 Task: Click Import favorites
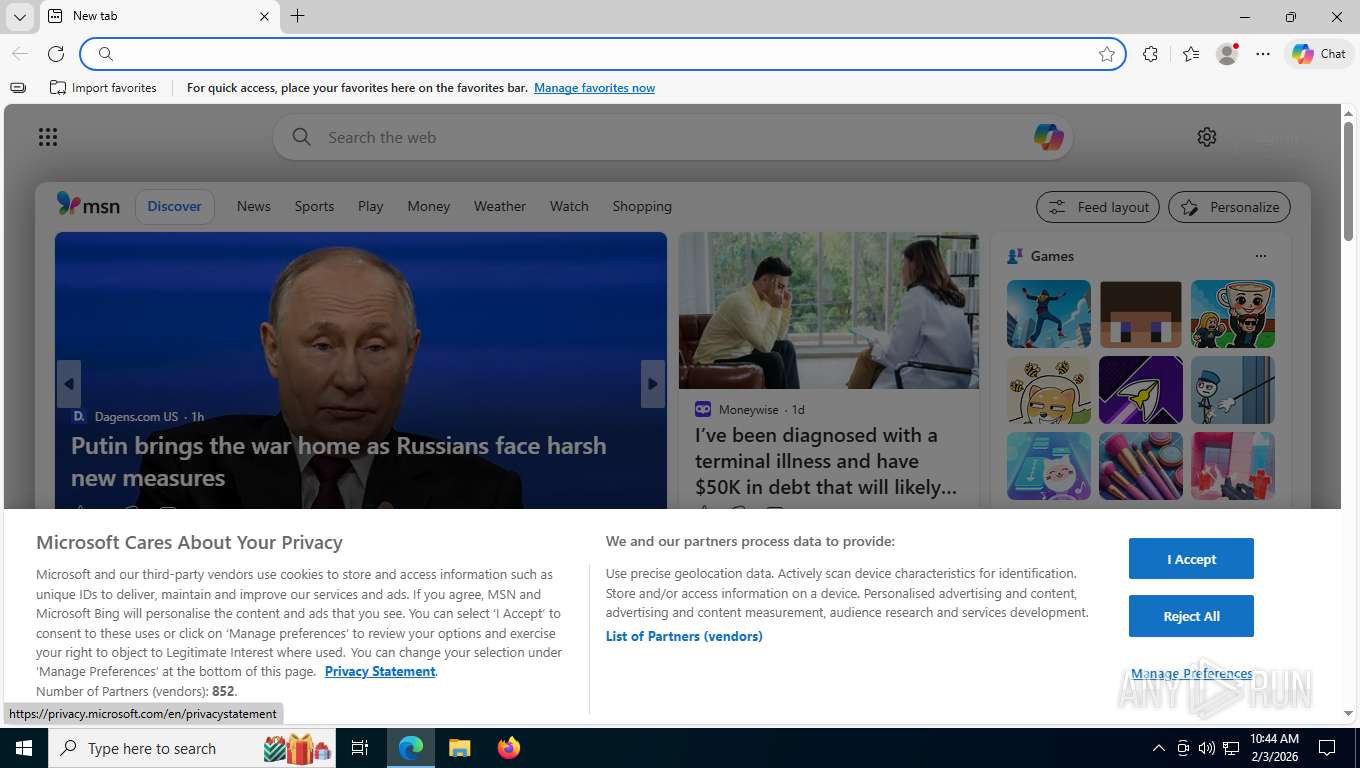[103, 88]
